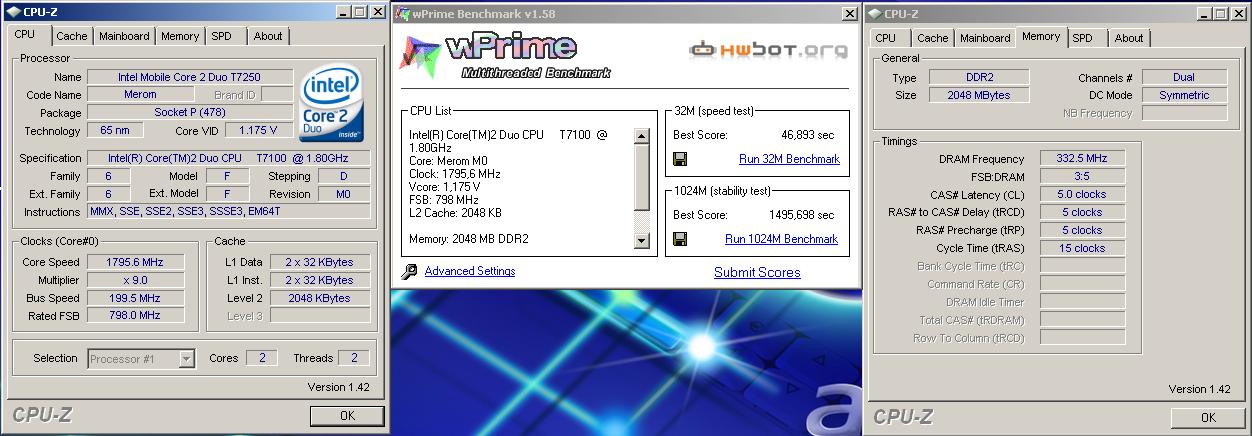Click the Stepping value D

point(343,176)
